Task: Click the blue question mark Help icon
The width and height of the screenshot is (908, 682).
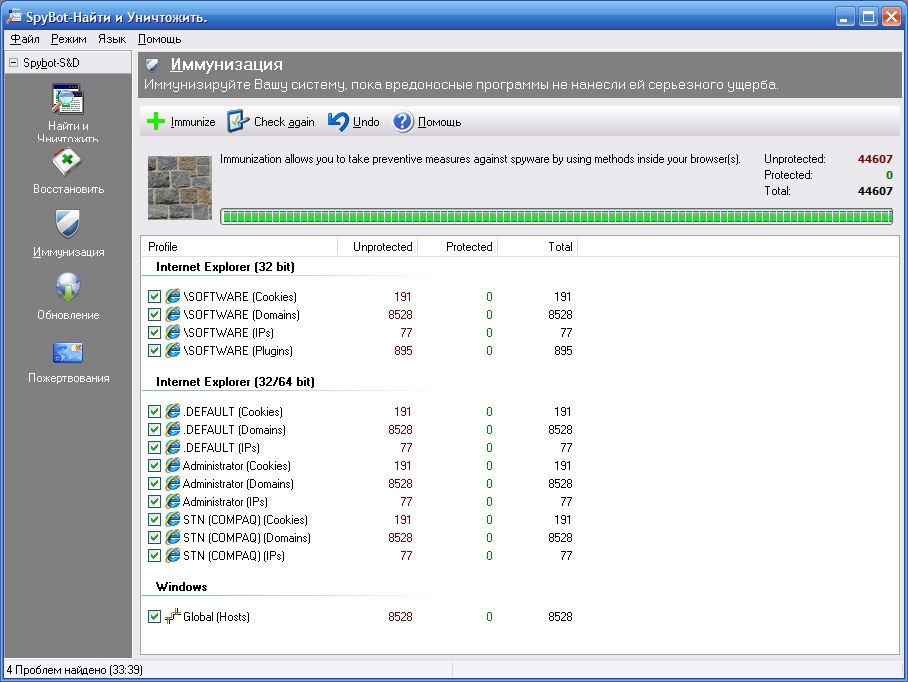Action: pos(403,122)
